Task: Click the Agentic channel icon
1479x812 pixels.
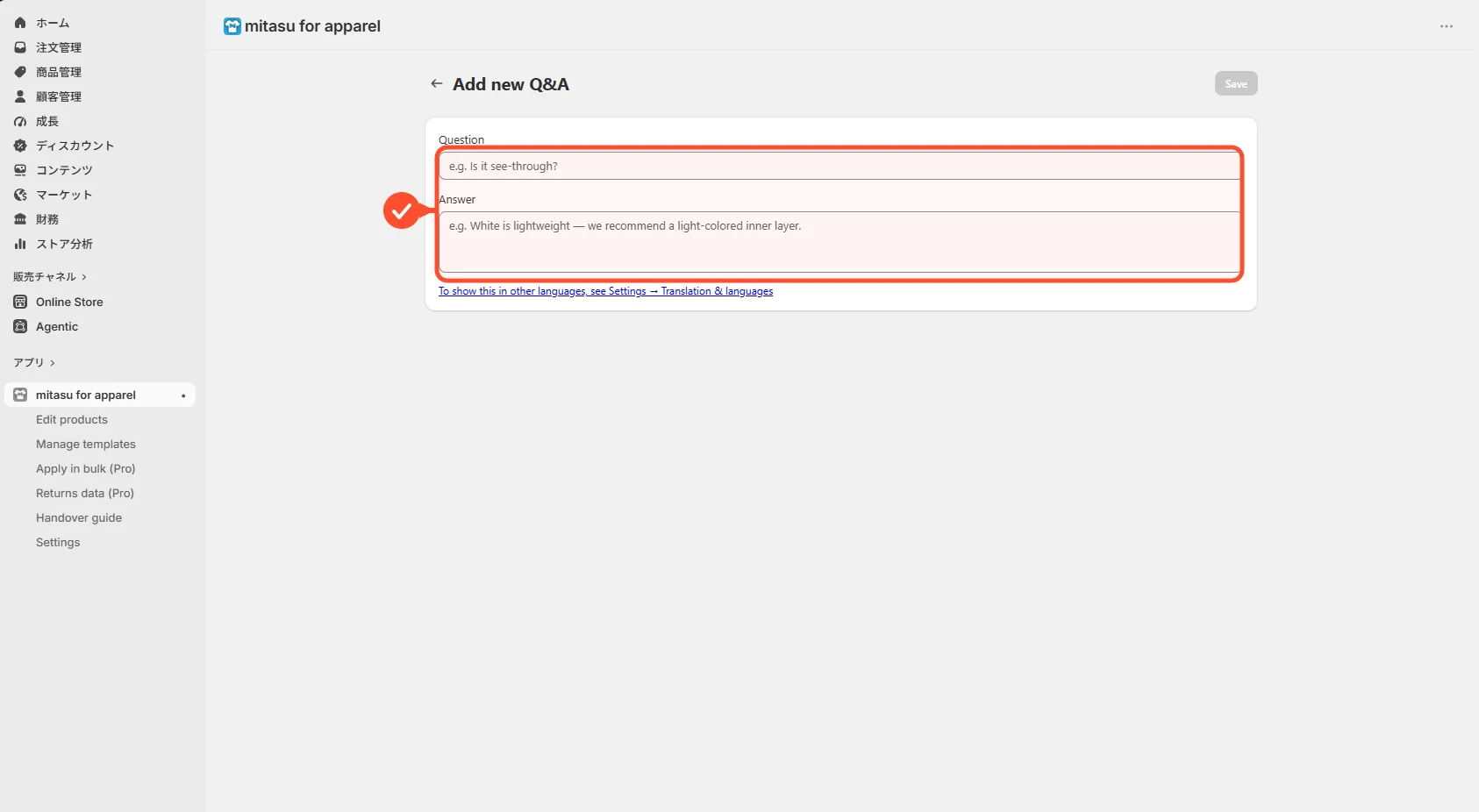Action: coord(20,326)
